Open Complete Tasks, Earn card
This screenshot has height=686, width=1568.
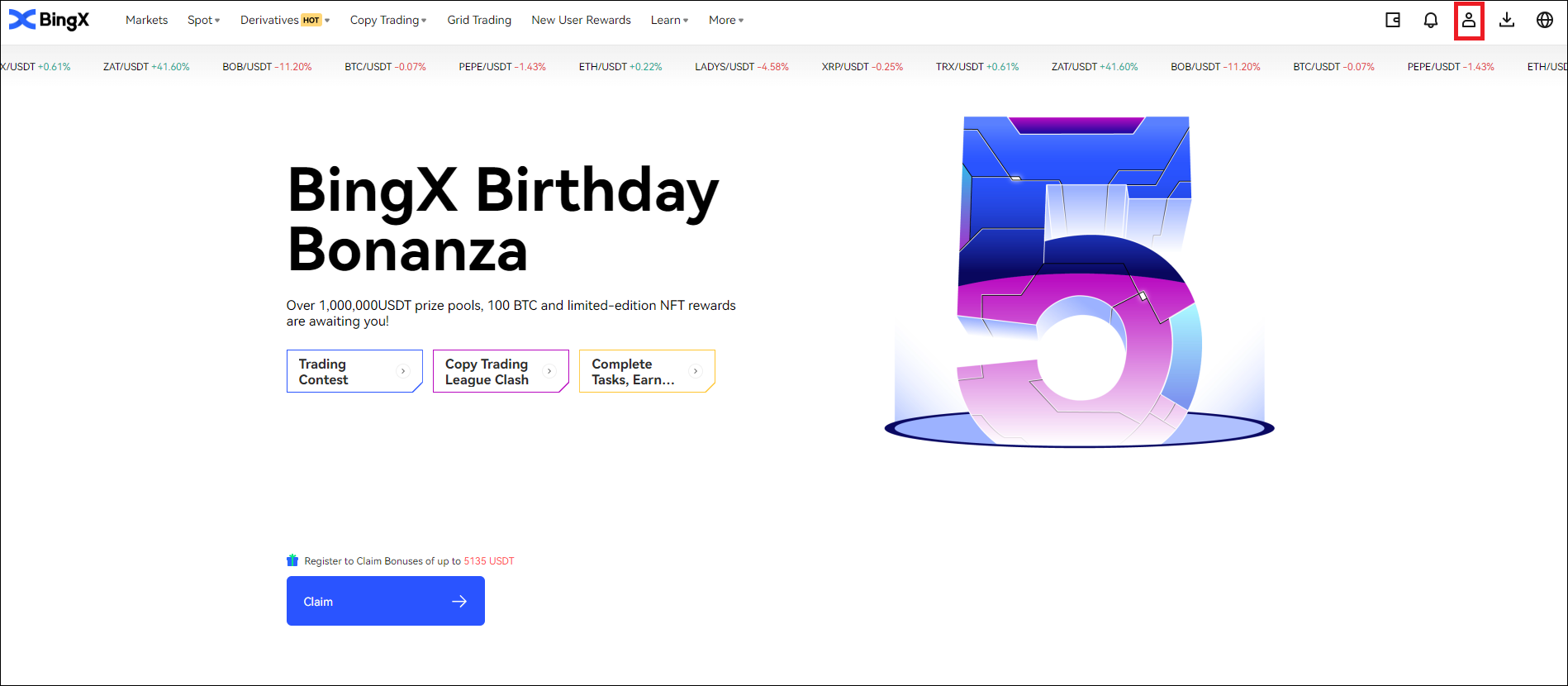point(647,371)
